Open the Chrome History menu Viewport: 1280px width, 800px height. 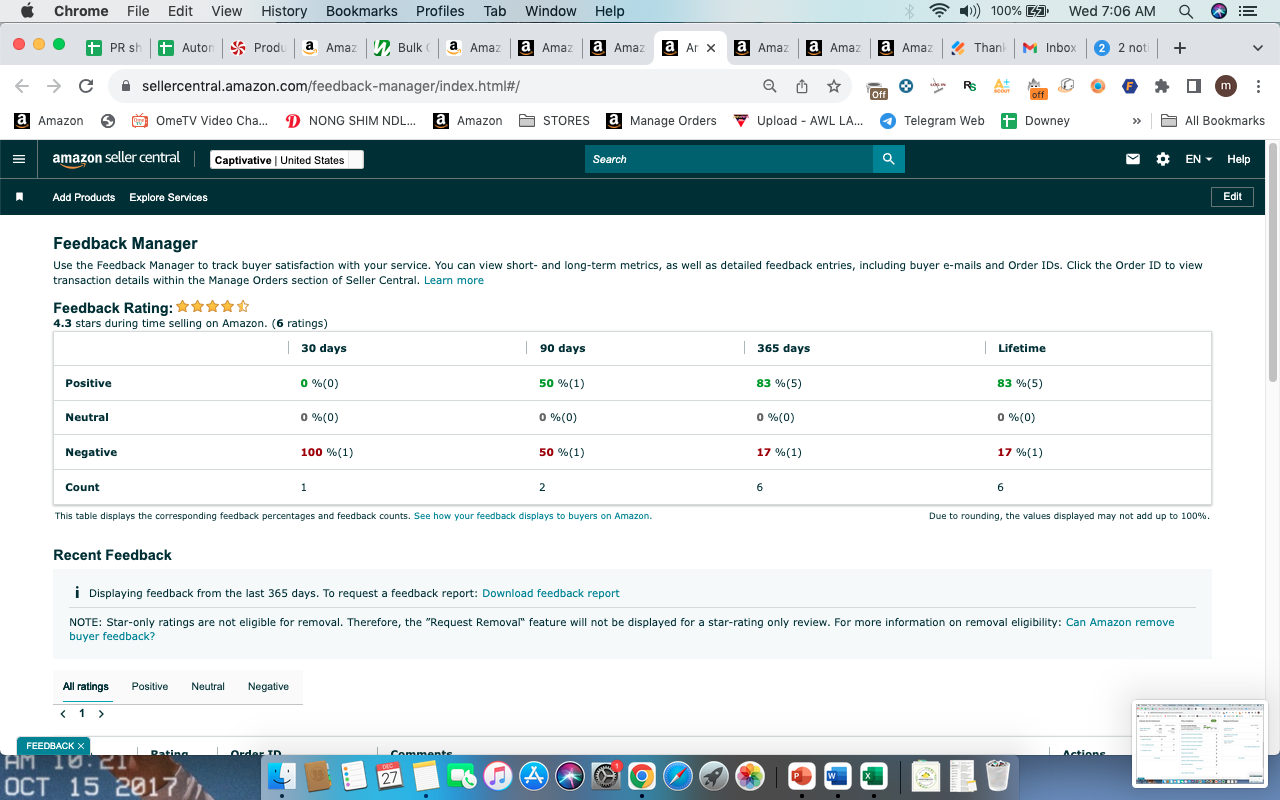point(284,11)
